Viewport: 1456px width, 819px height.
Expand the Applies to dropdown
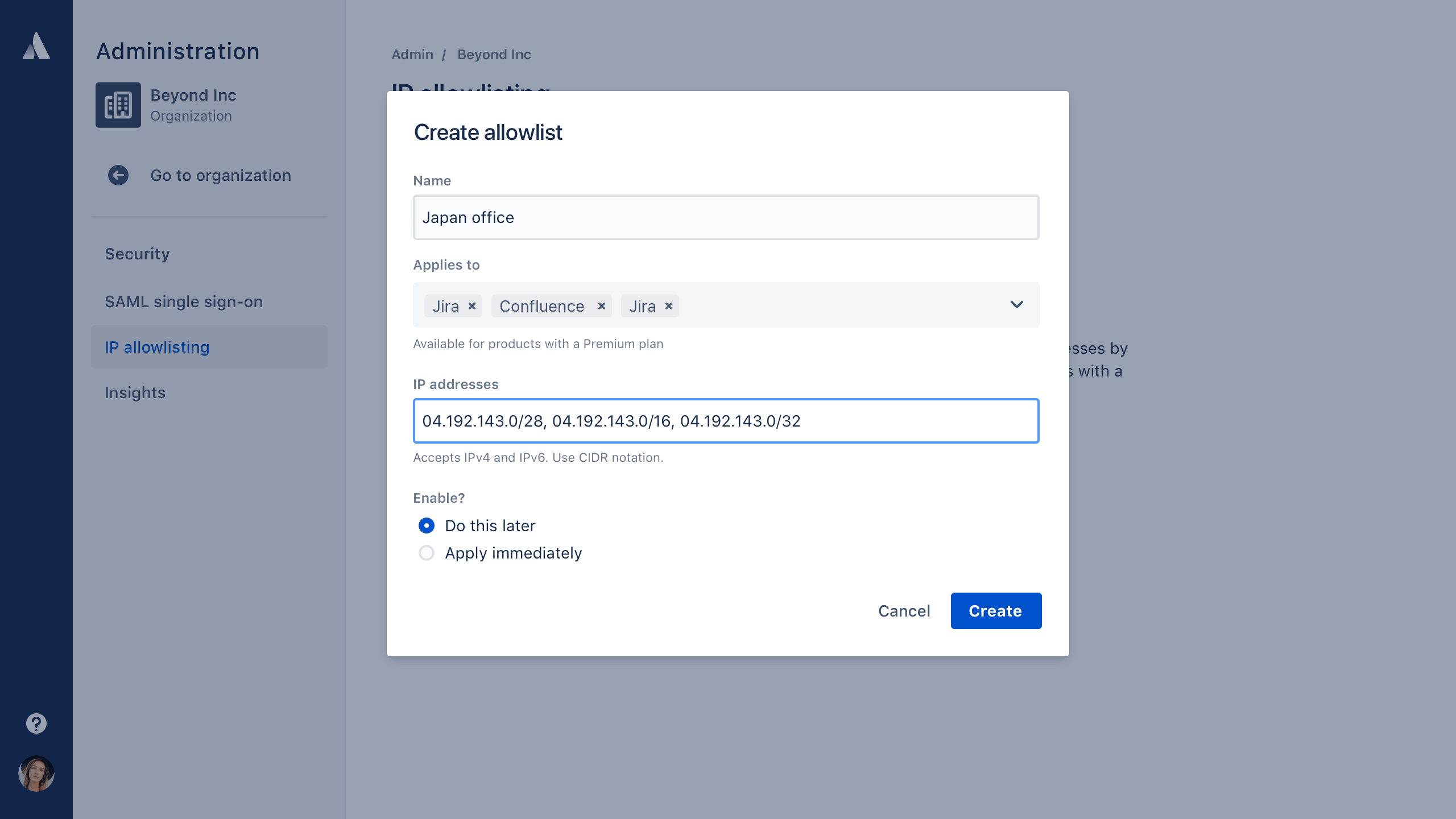point(1017,304)
